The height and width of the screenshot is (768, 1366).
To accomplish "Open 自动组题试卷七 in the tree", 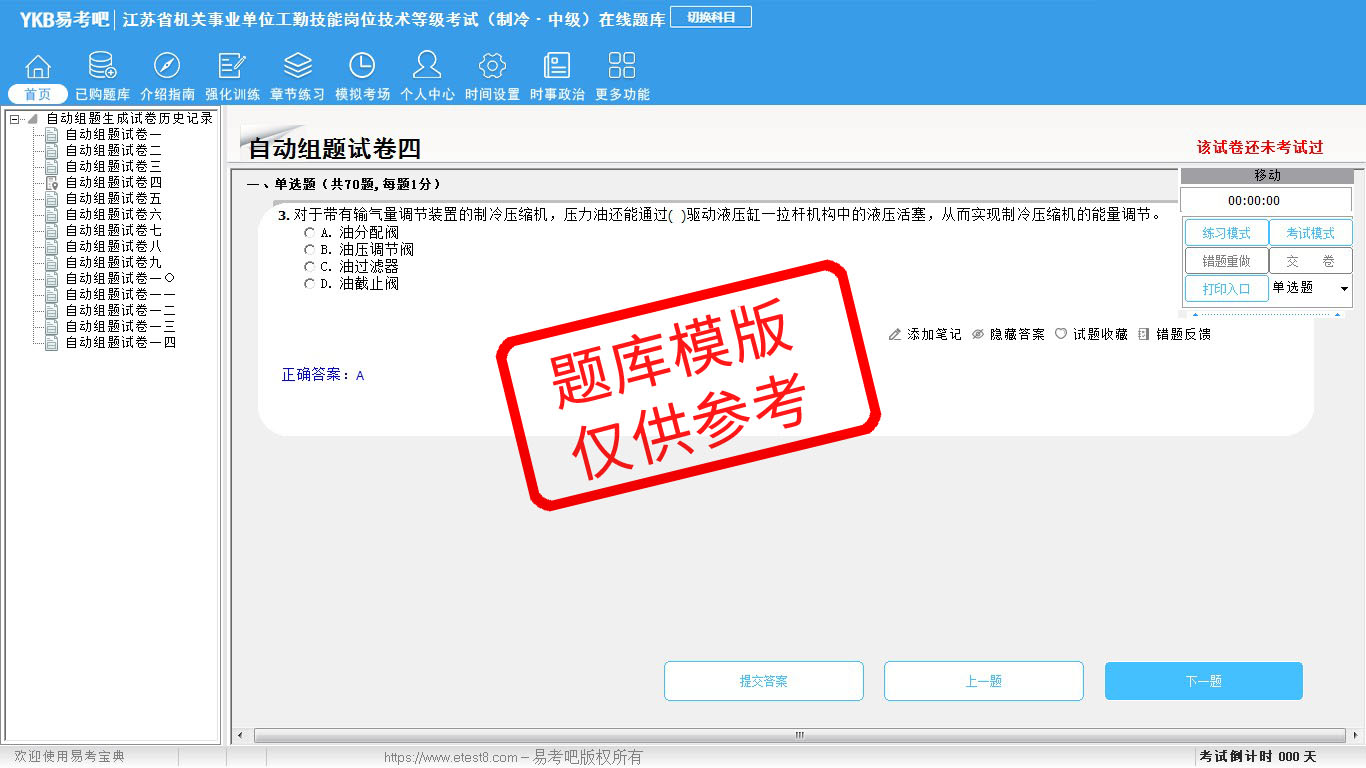I will (x=113, y=230).
